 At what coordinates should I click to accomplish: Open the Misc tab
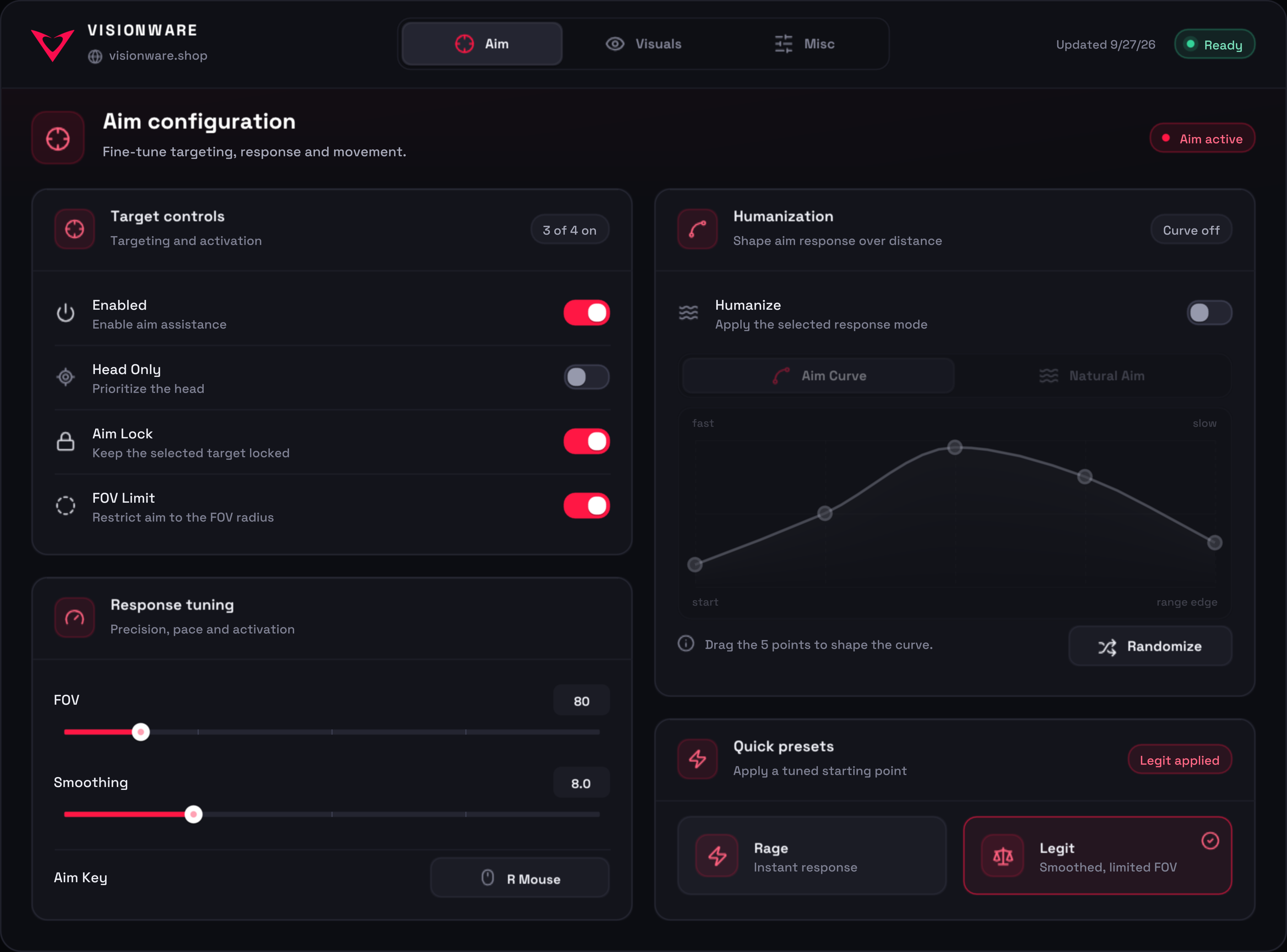[805, 44]
